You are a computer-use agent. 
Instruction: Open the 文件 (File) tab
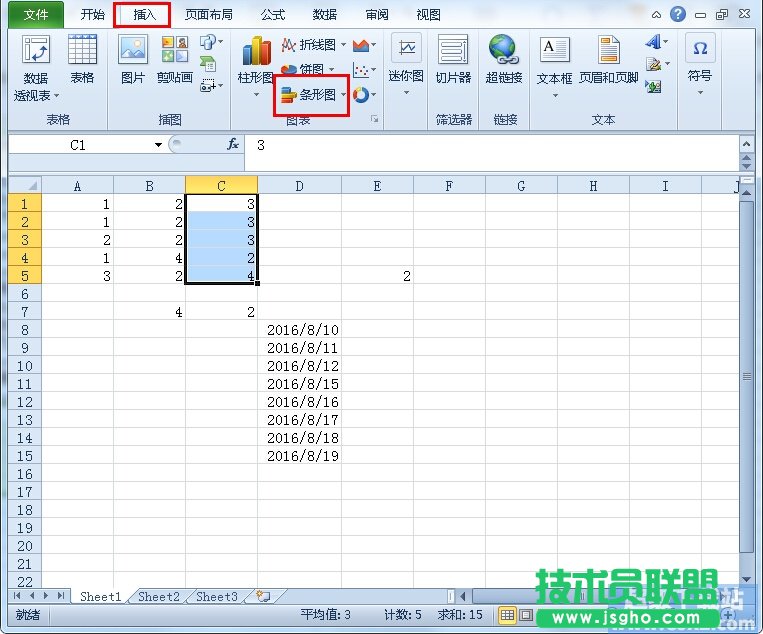tap(36, 15)
